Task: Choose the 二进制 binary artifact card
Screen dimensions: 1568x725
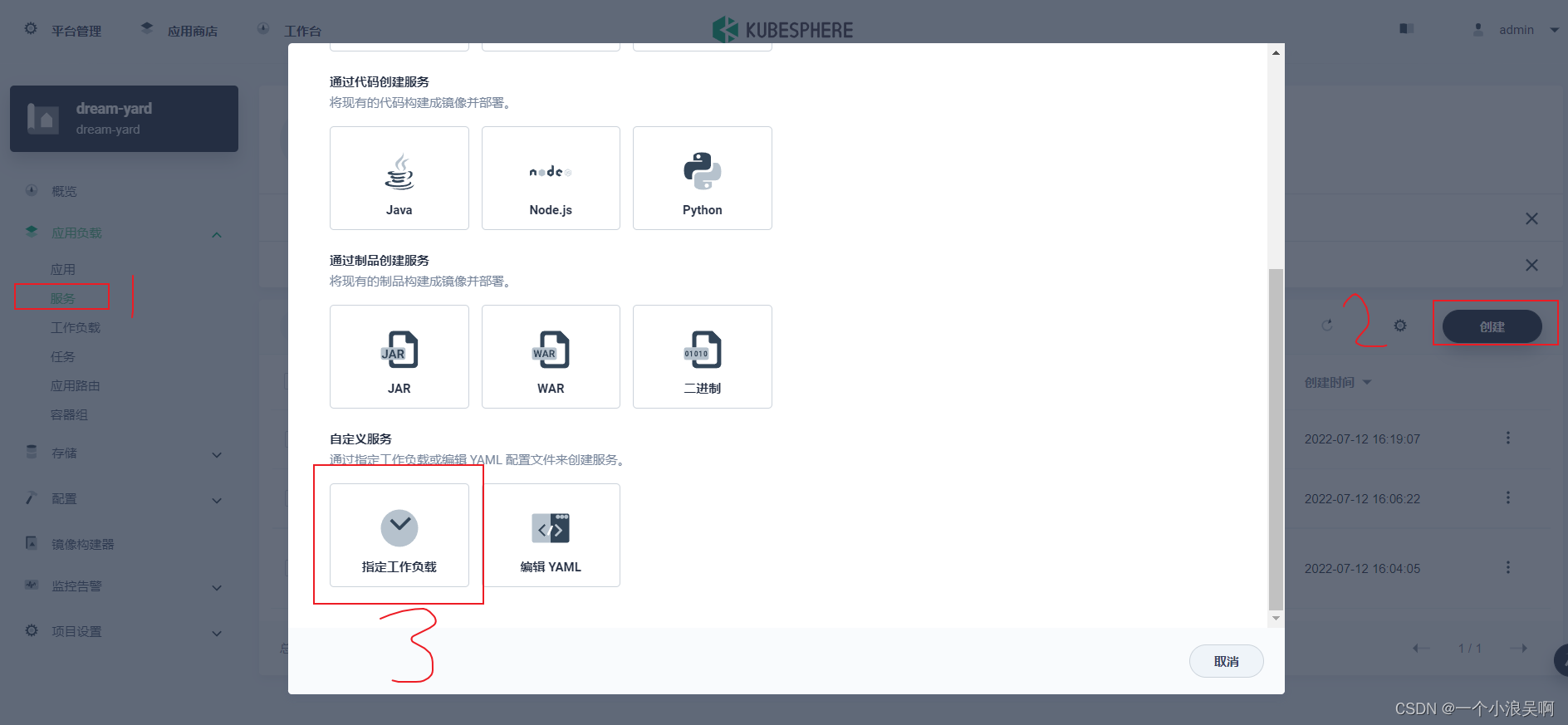Action: [702, 356]
